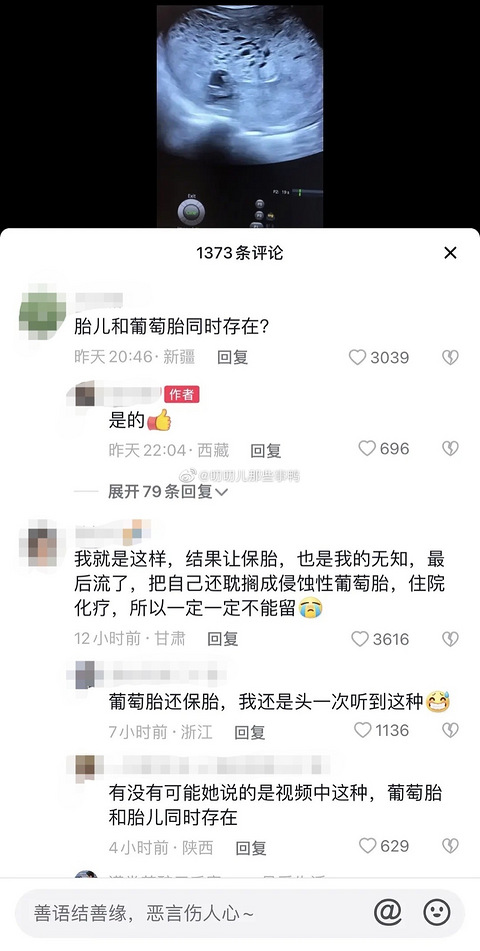This screenshot has width=480, height=951.
Task: Expand 展开79条回复 replies
Action: pyautogui.click(x=167, y=492)
